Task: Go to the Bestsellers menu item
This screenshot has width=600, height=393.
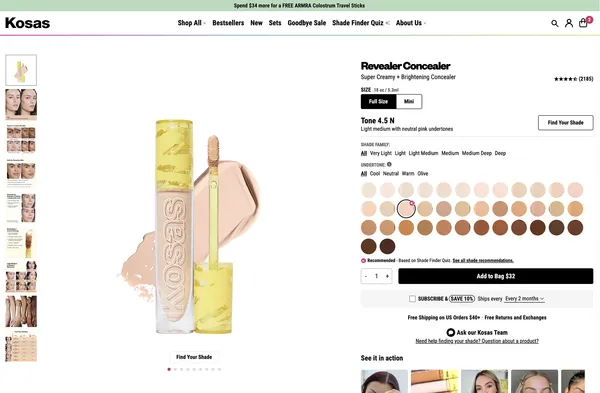Action: 228,23
